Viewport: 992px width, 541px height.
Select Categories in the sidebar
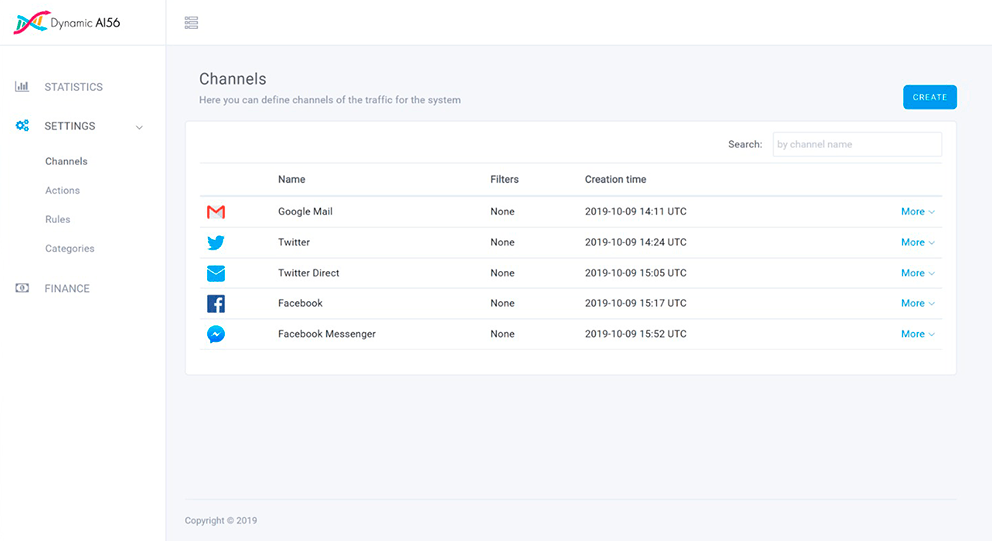[x=70, y=248]
